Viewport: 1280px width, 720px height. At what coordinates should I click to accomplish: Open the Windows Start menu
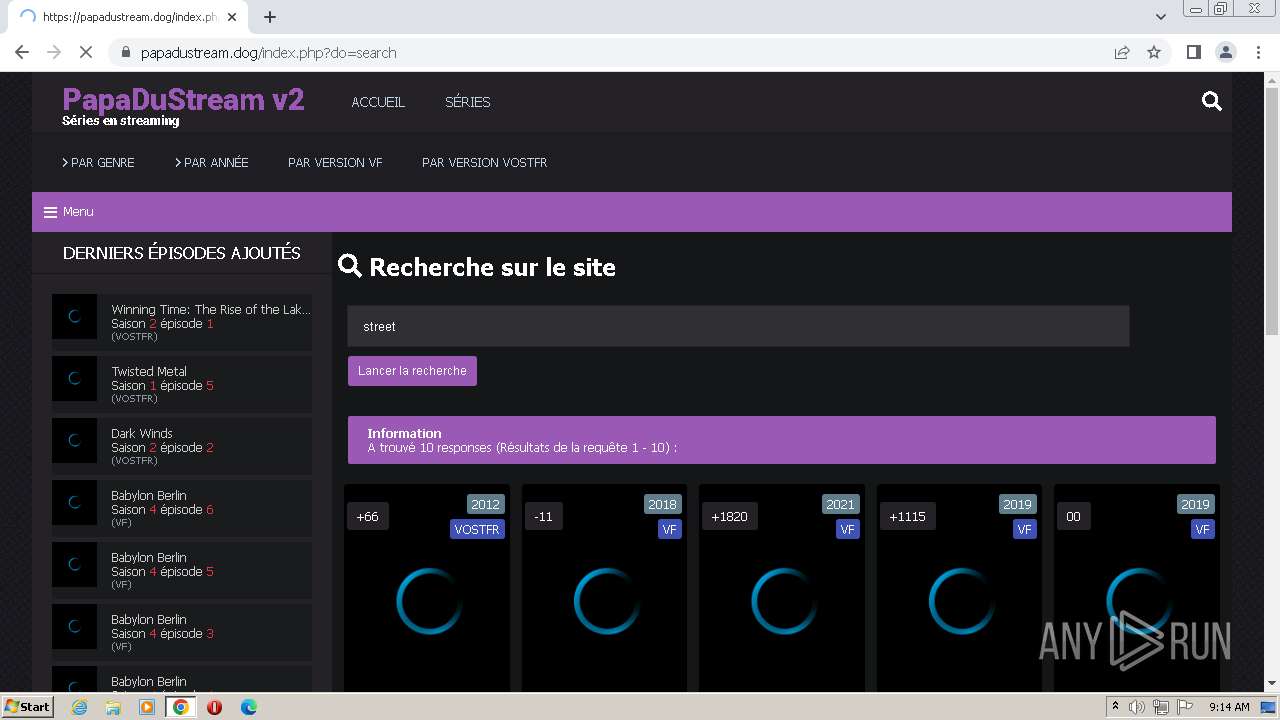(27, 707)
